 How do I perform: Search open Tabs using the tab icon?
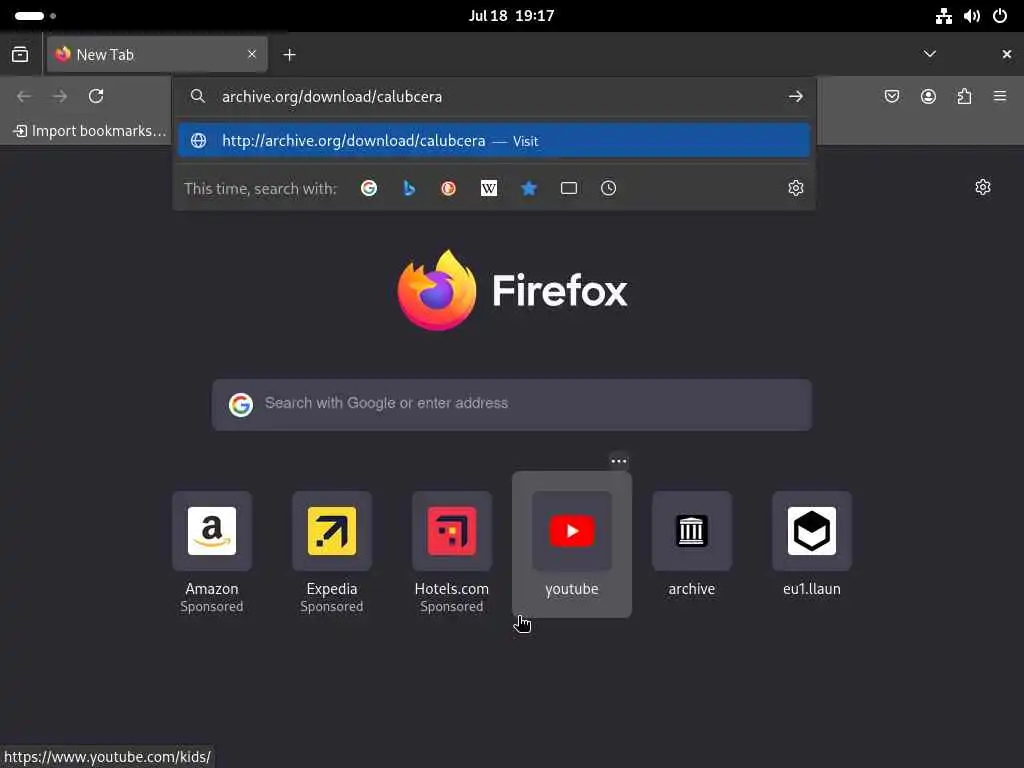[x=569, y=188]
